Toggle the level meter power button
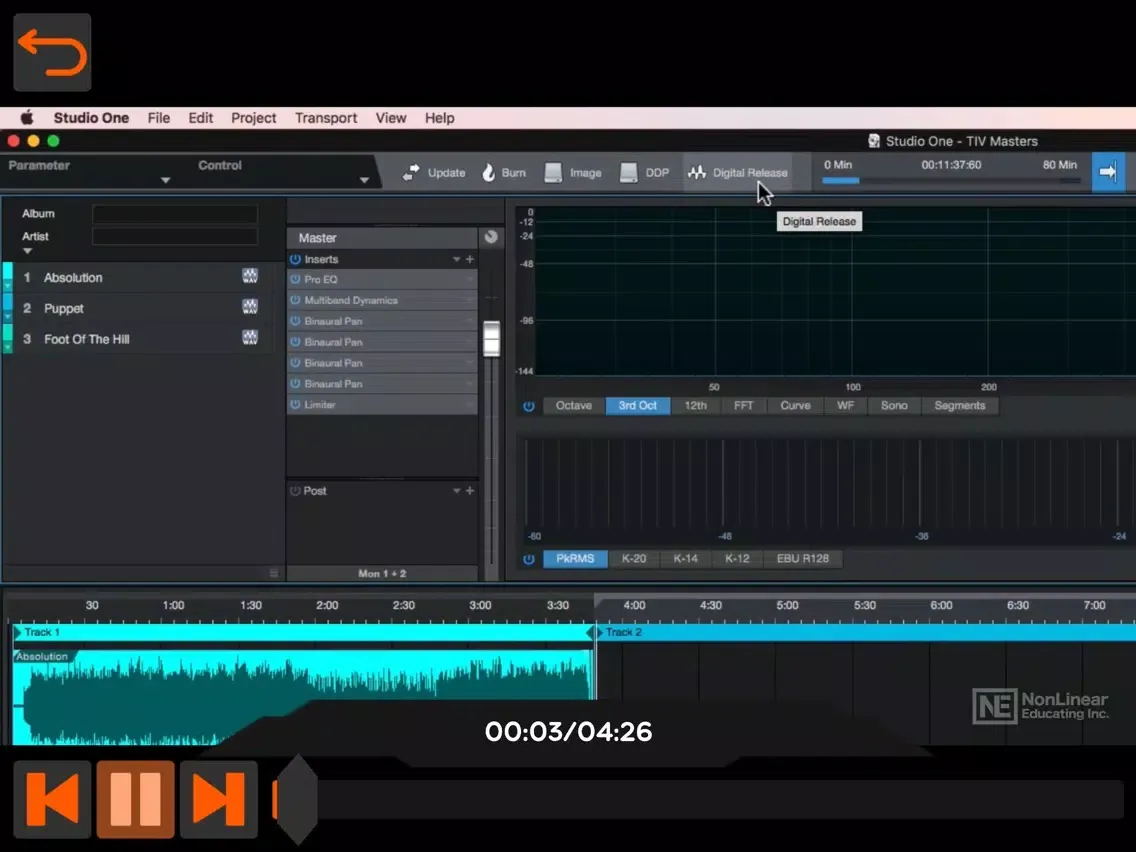 coord(529,559)
